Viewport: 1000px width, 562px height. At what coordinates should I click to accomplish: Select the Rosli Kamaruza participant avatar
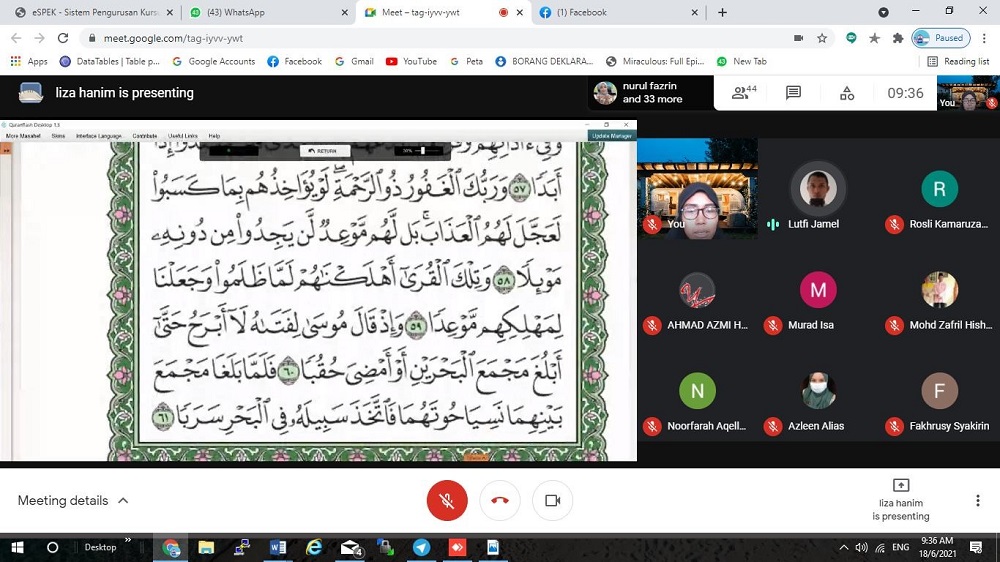[x=939, y=189]
